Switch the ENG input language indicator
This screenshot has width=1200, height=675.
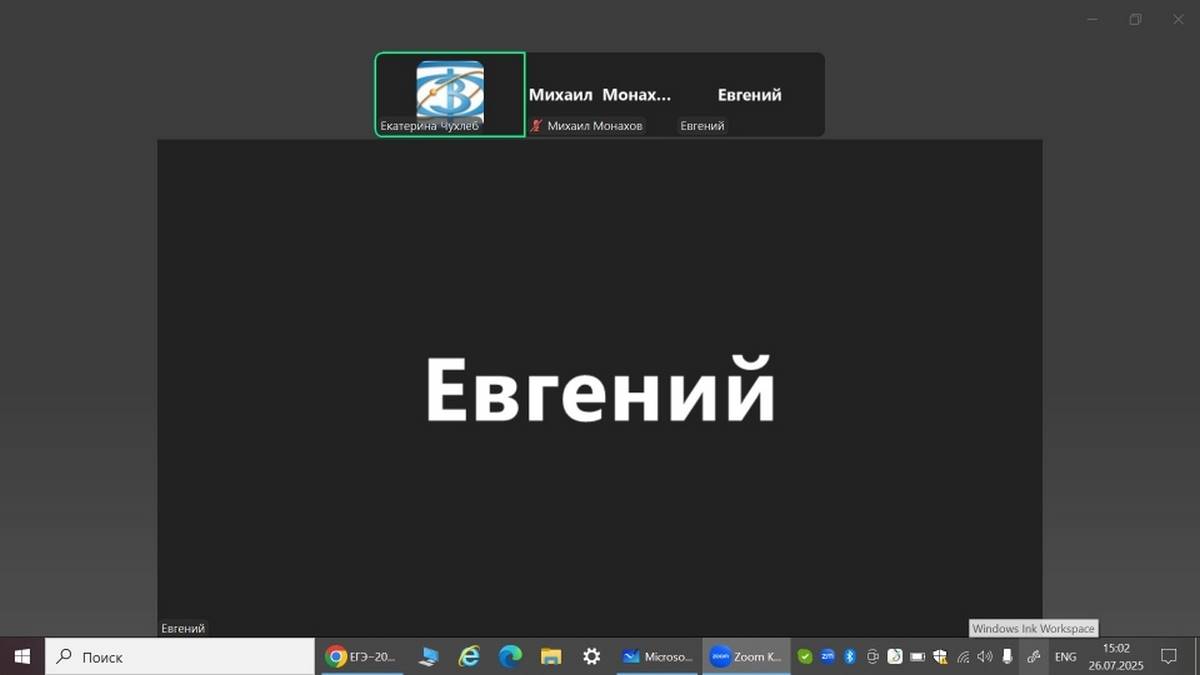1065,657
